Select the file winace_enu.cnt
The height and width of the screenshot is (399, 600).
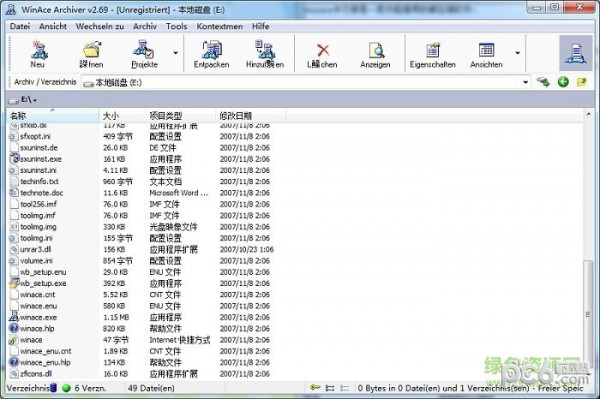(46, 351)
